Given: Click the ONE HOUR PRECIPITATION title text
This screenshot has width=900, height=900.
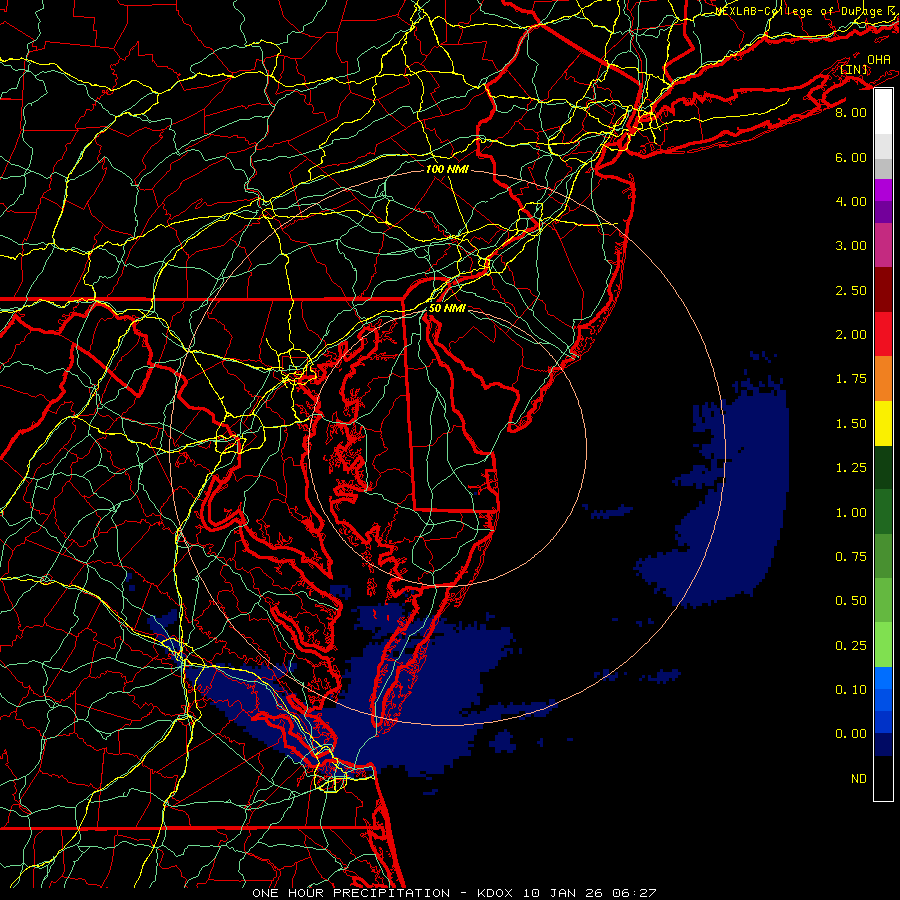Looking at the screenshot, I should [351, 893].
